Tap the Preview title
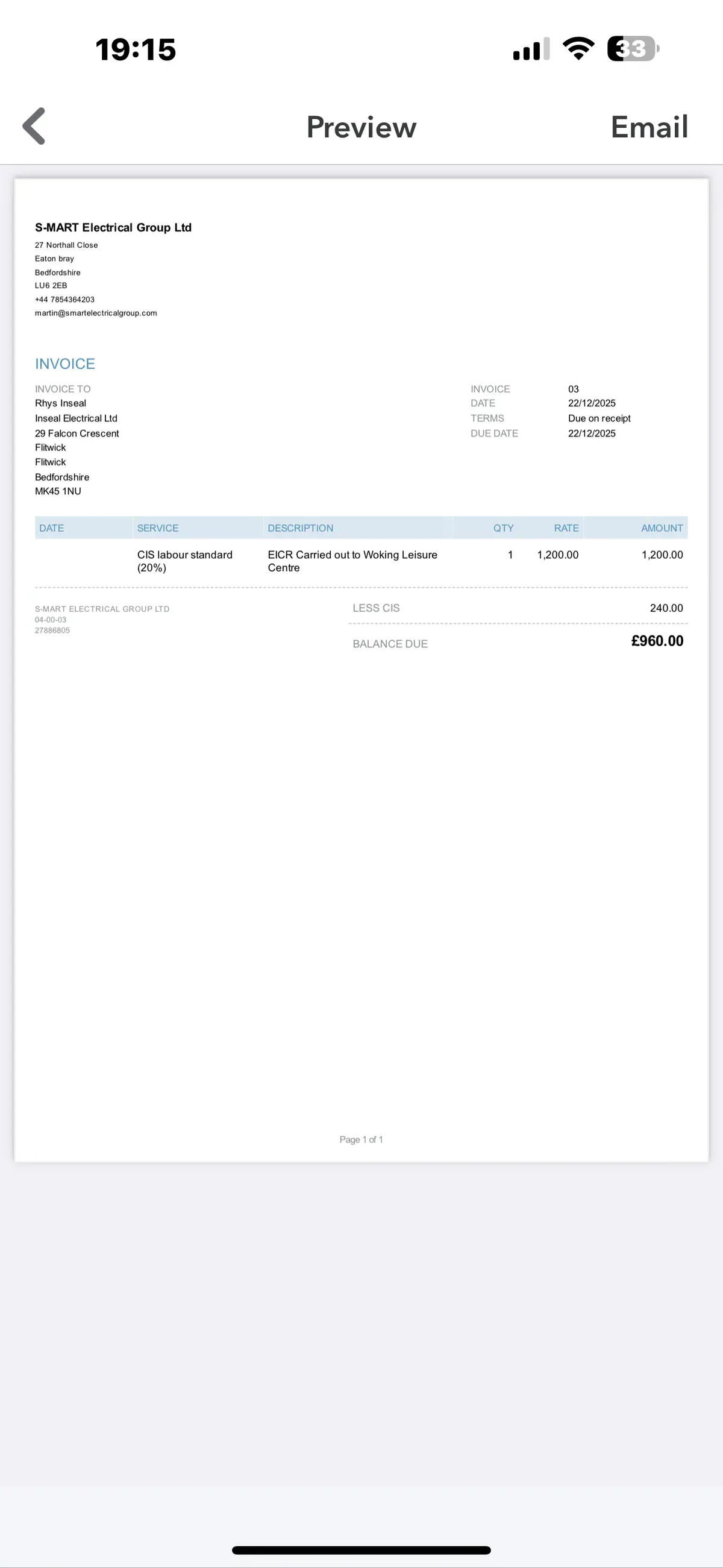Image resolution: width=723 pixels, height=1568 pixels. point(361,127)
